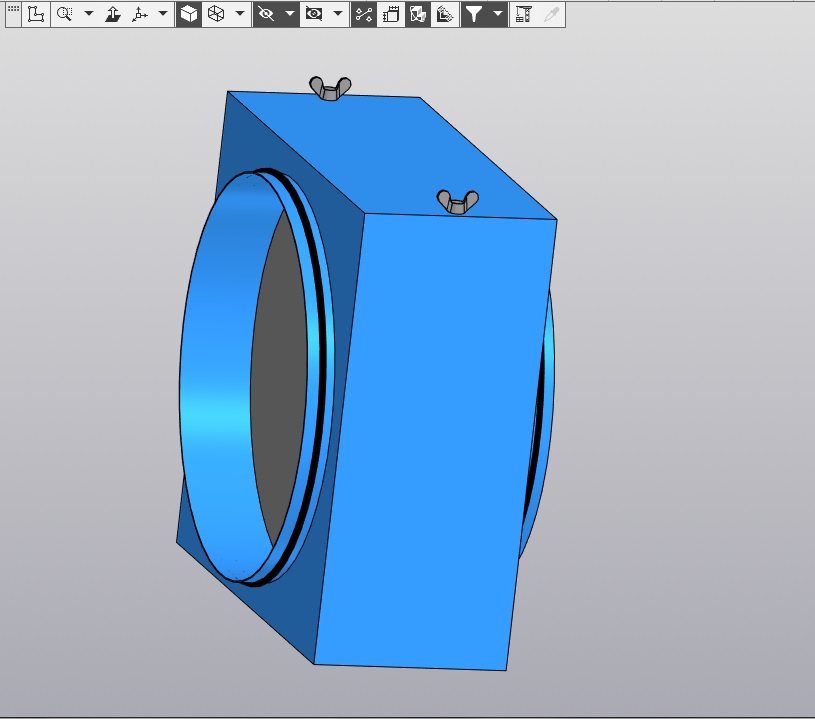Viewport: 815px width, 719px height.
Task: Switch to wireframe cube display mode
Action: click(216, 14)
